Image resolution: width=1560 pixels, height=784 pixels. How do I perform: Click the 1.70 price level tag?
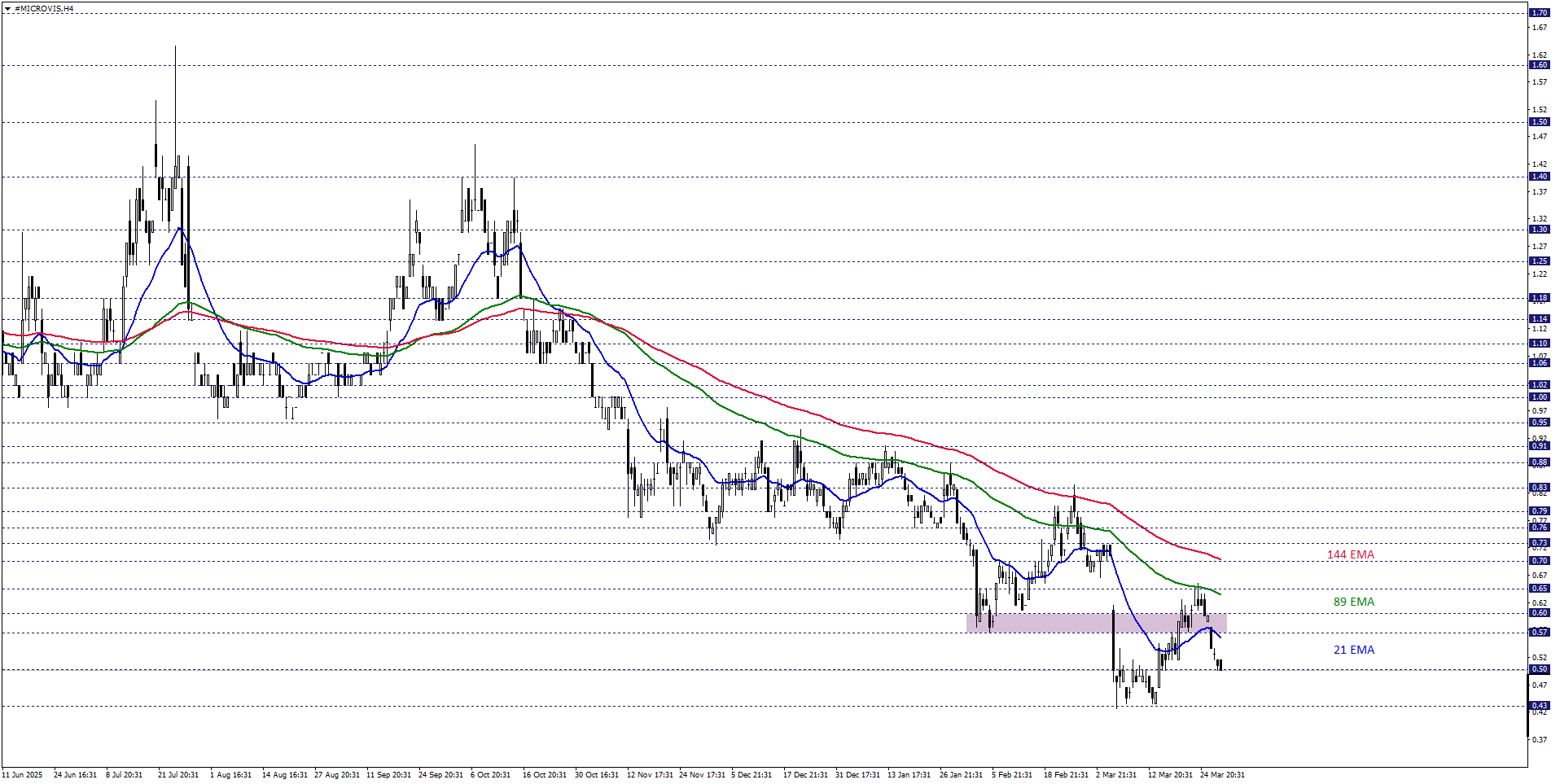1539,13
